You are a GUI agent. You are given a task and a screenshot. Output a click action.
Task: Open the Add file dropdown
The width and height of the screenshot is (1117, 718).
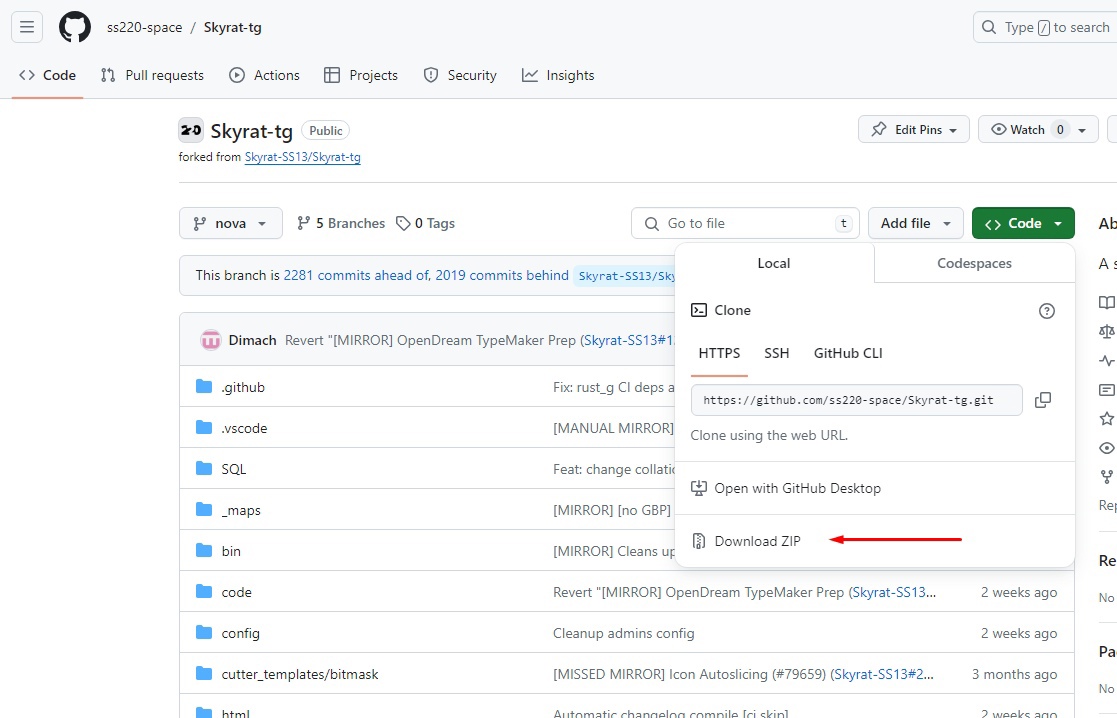pos(915,223)
